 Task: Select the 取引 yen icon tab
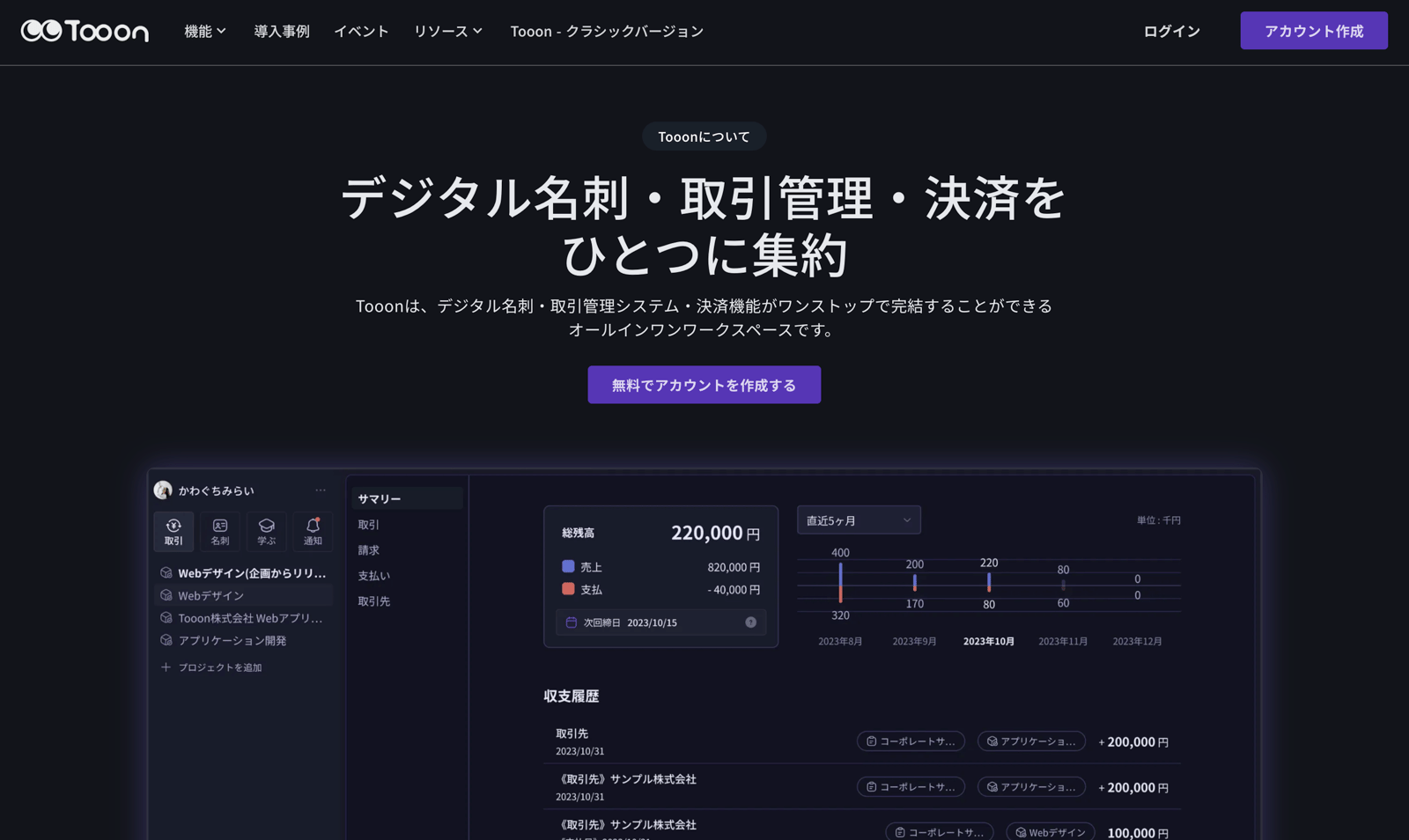click(173, 532)
